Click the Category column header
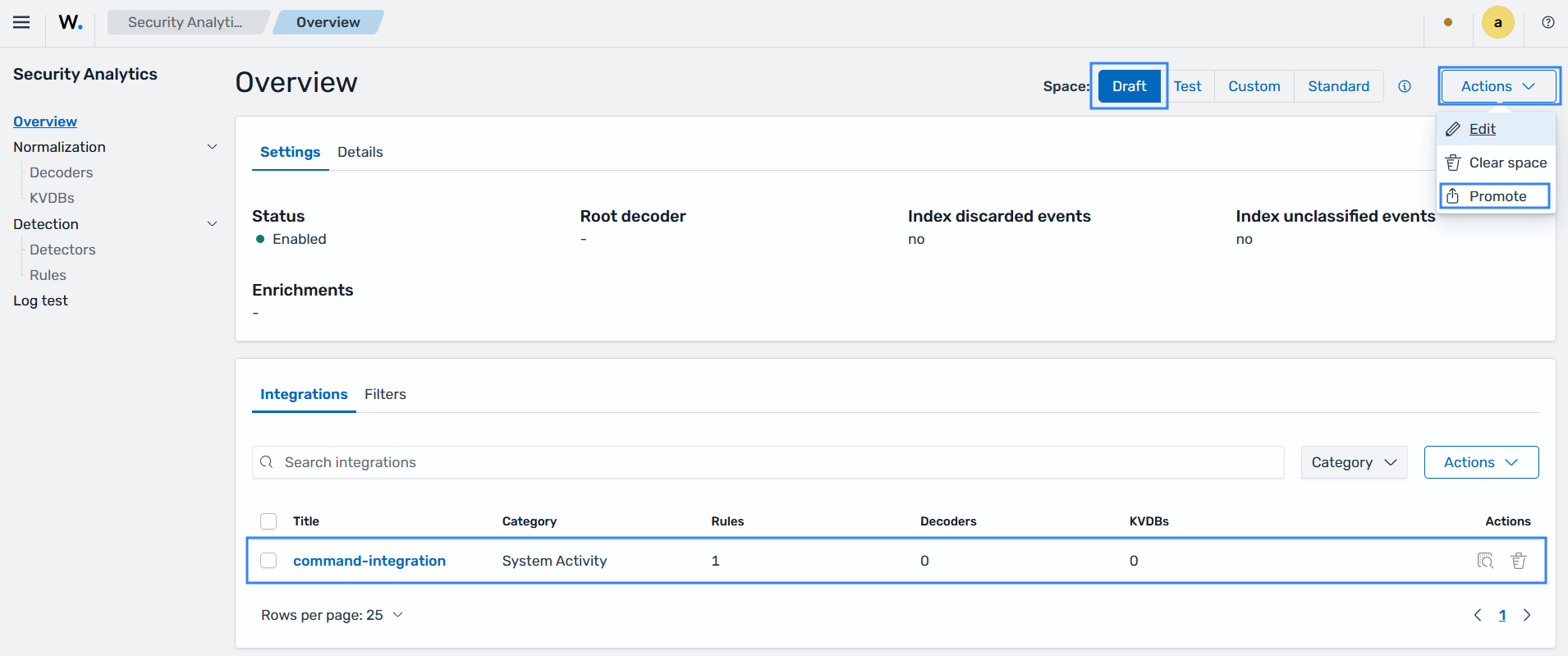The height and width of the screenshot is (656, 1568). (x=530, y=521)
